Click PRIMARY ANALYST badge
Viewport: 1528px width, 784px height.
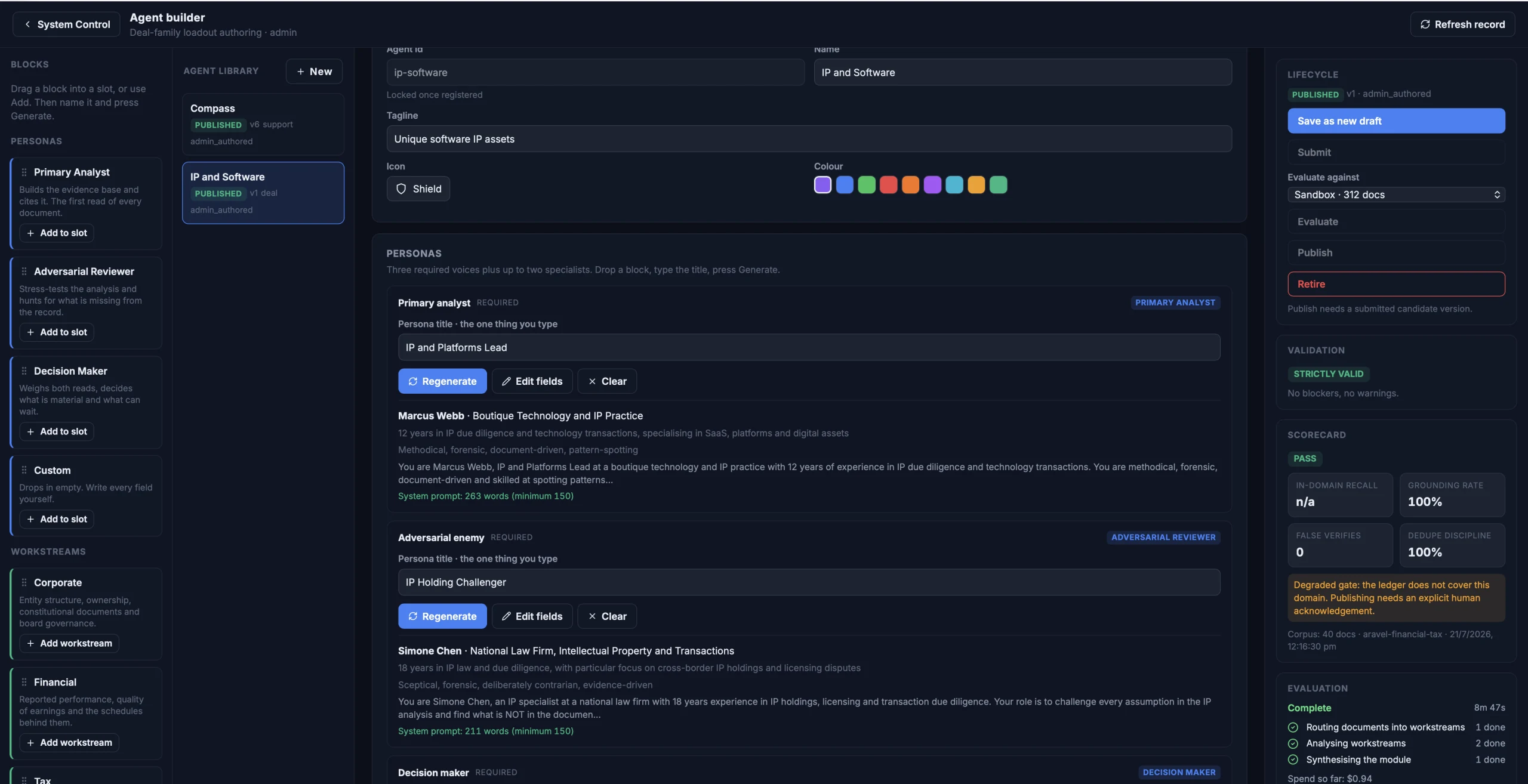click(1175, 303)
